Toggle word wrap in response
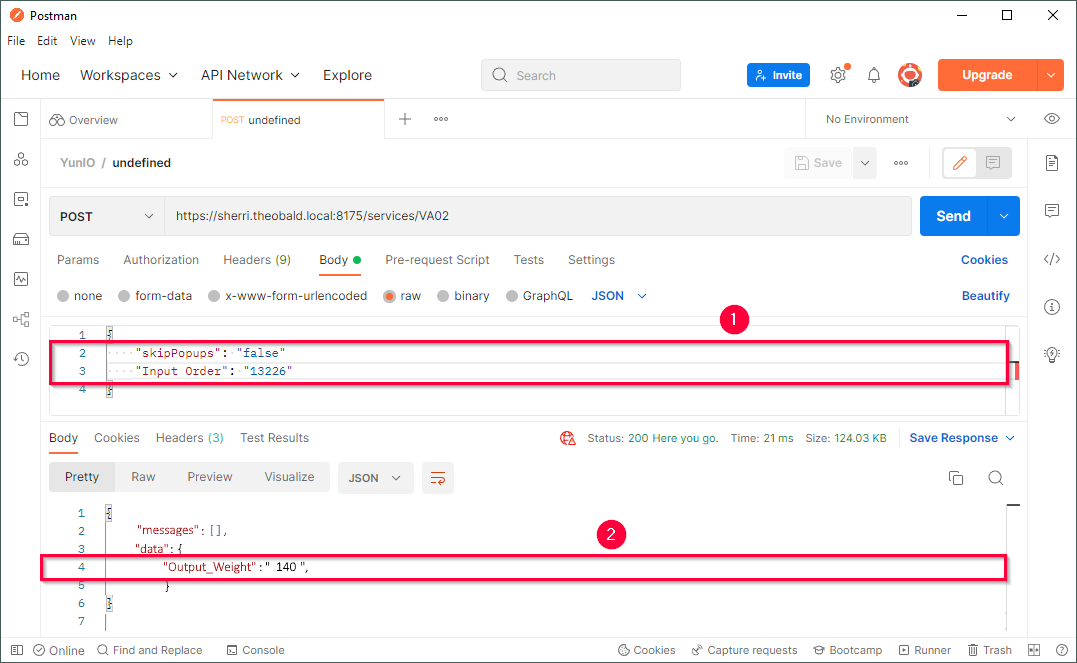The height and width of the screenshot is (663, 1077). pos(438,477)
